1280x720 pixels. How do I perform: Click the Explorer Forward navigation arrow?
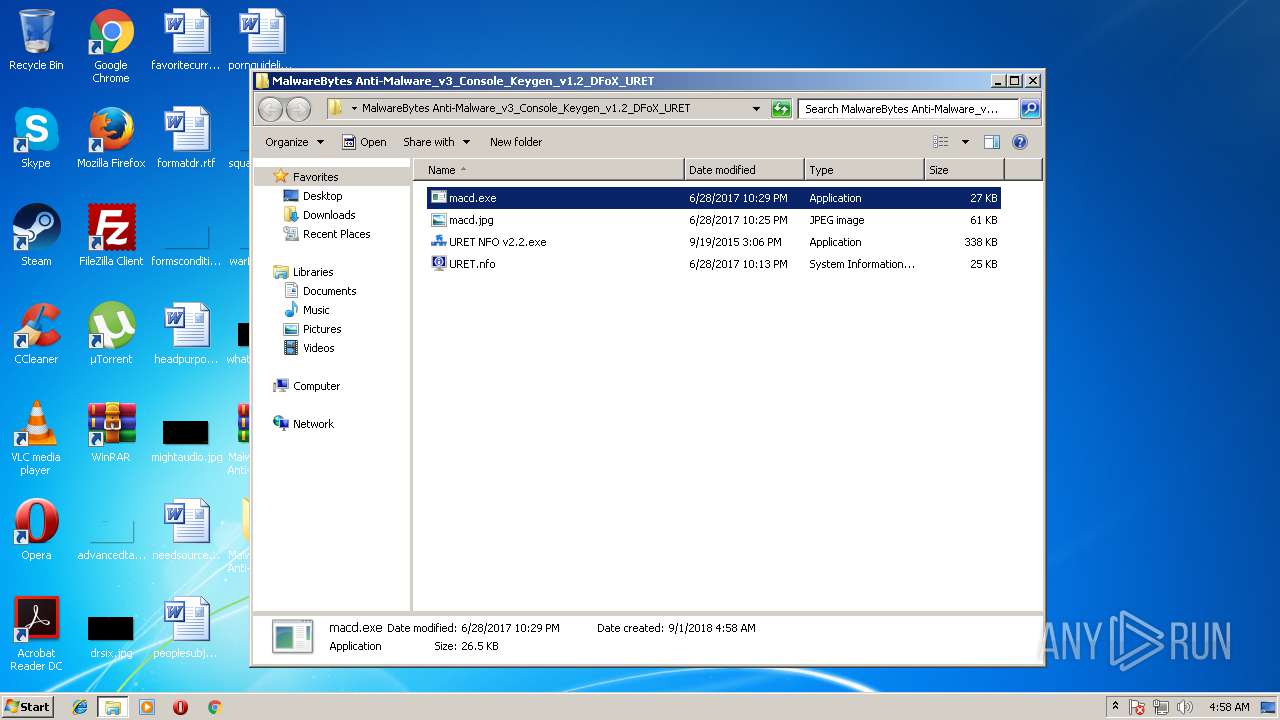tap(298, 109)
